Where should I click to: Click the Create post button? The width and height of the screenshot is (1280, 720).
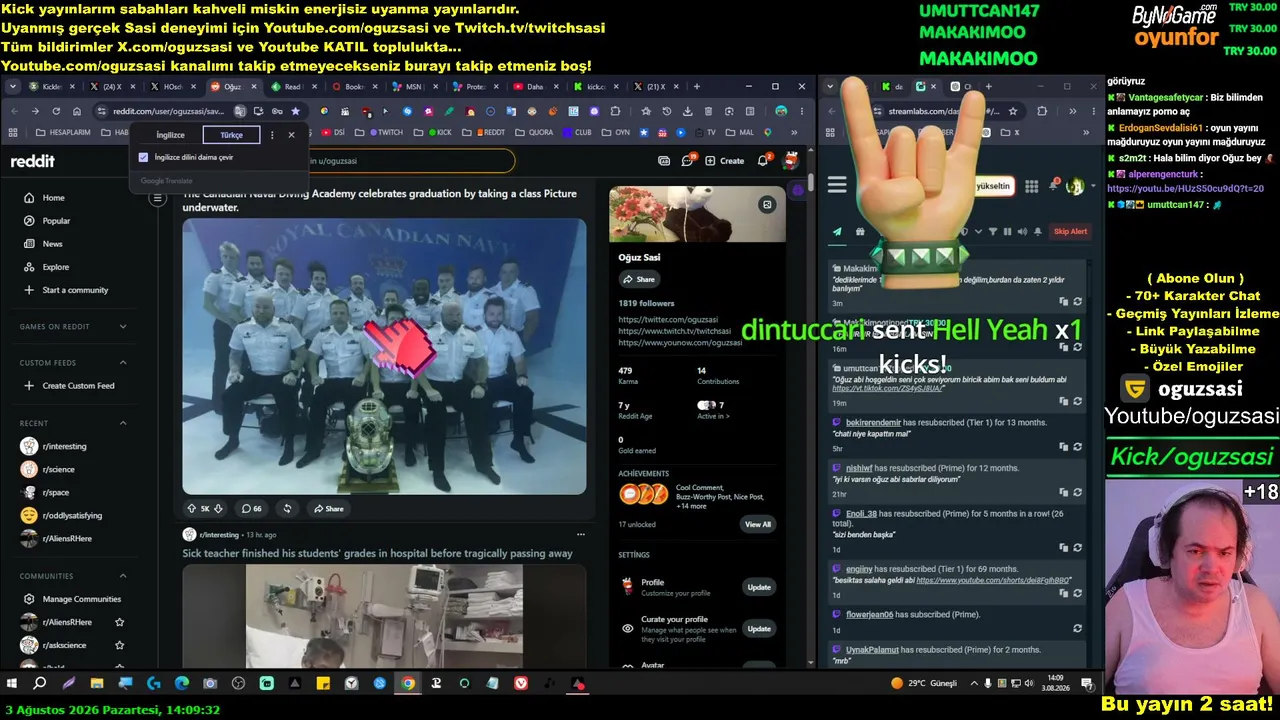pos(725,161)
